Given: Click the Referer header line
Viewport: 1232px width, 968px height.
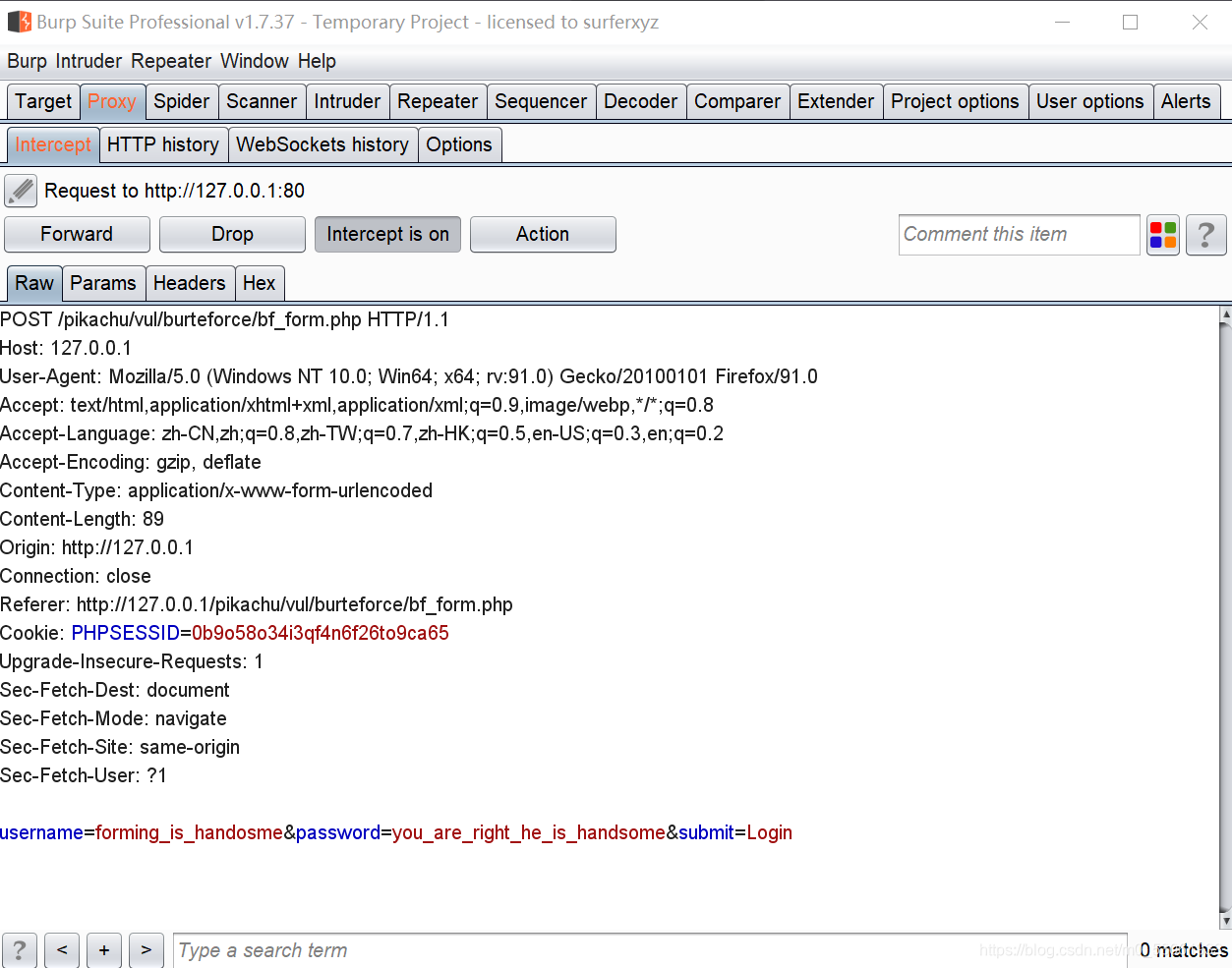Looking at the screenshot, I should click(257, 604).
